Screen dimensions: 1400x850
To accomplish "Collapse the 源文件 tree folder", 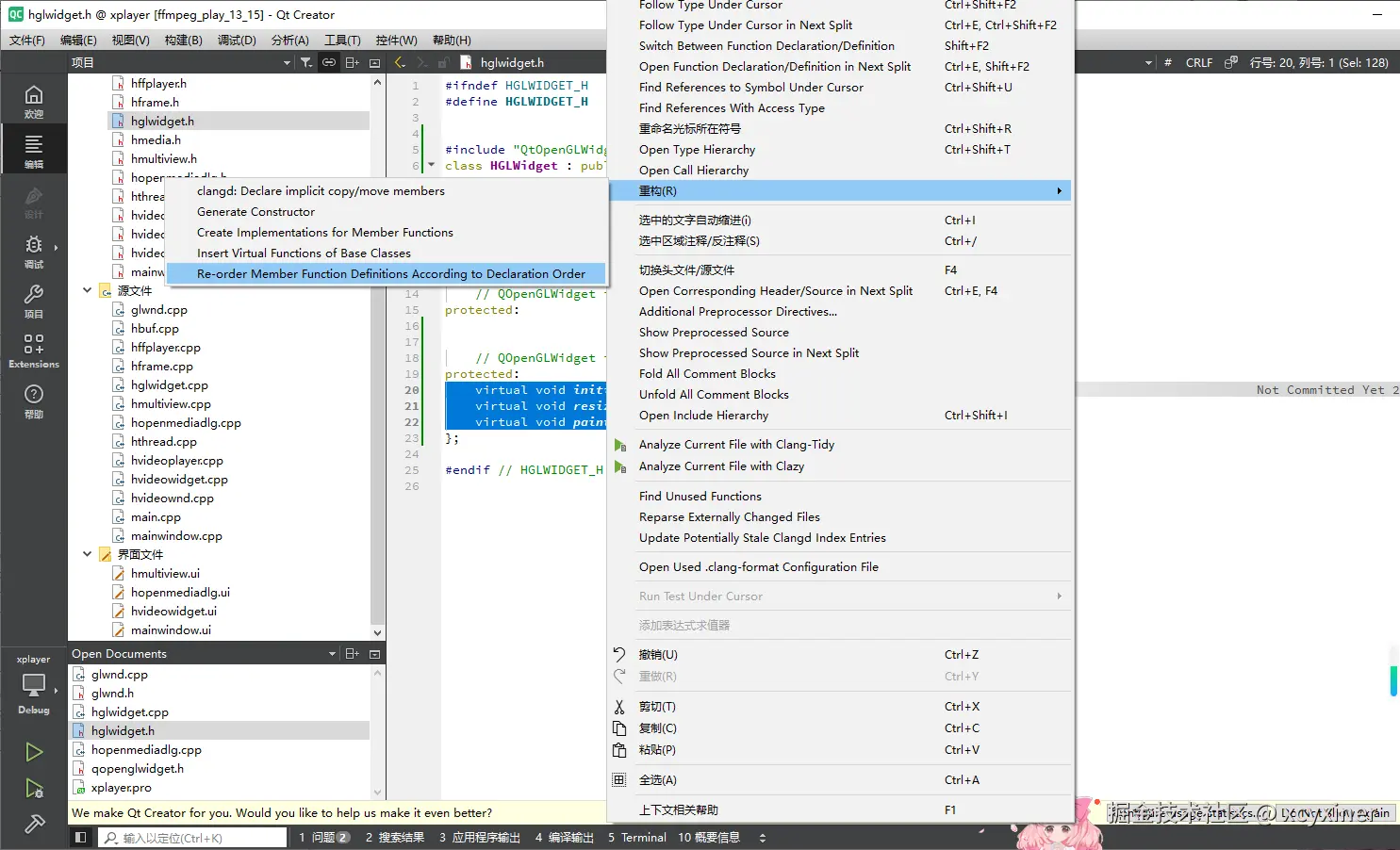I will tap(87, 290).
